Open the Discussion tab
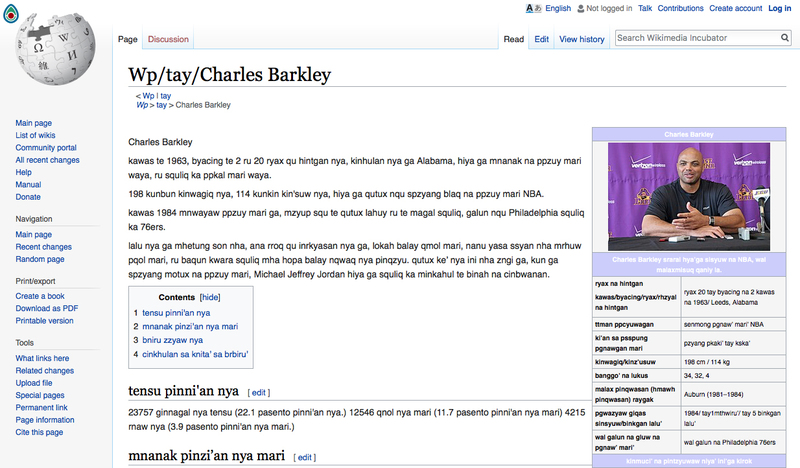The width and height of the screenshot is (800, 468). click(168, 39)
